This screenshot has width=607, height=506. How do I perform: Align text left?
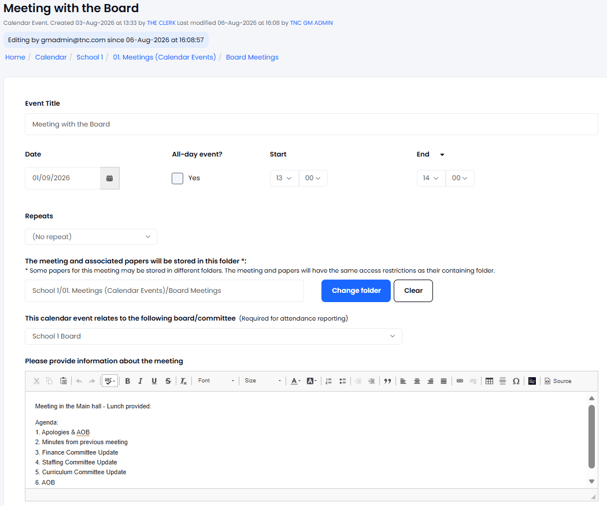(x=403, y=381)
